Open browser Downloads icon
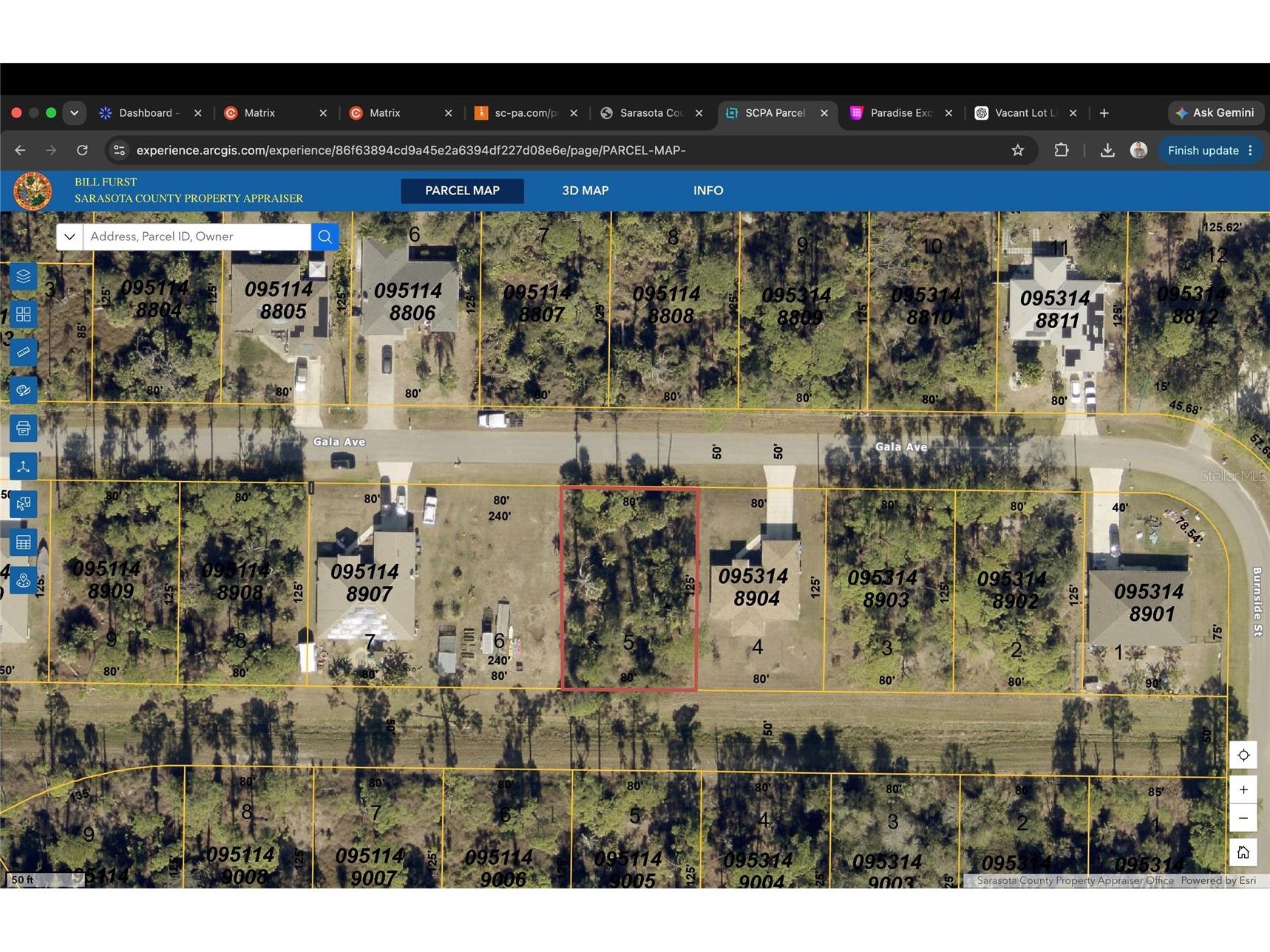This screenshot has width=1270, height=952. [1107, 150]
